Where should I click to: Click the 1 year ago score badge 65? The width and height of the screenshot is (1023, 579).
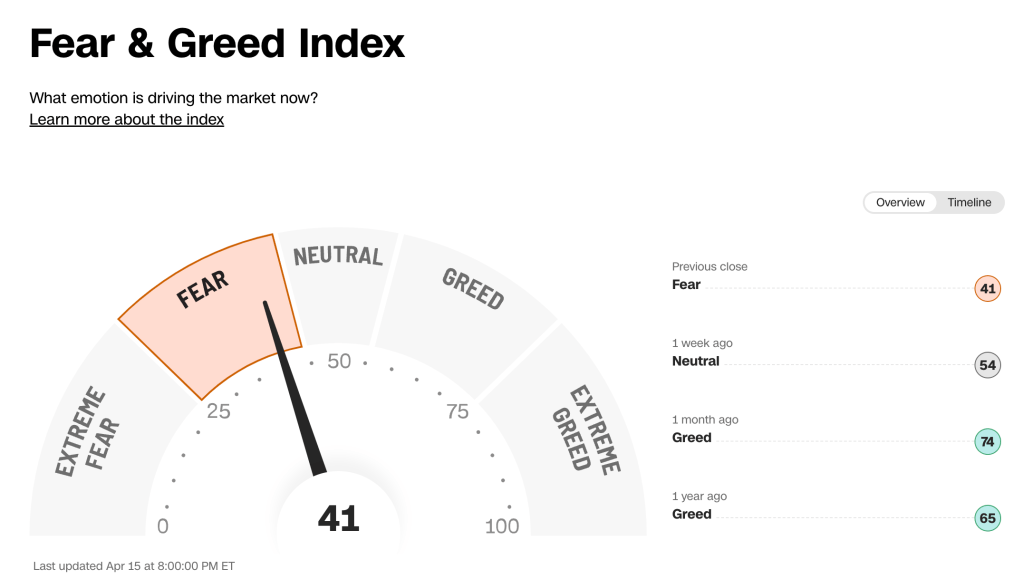987,518
